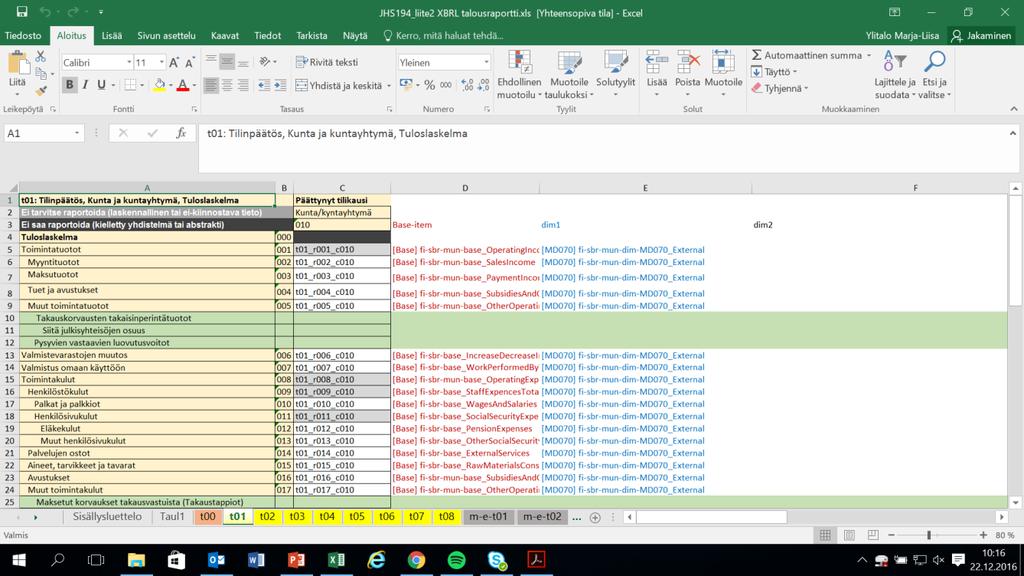Enable Rivitä teksti wrap text
This screenshot has height=576, width=1024.
[x=327, y=62]
